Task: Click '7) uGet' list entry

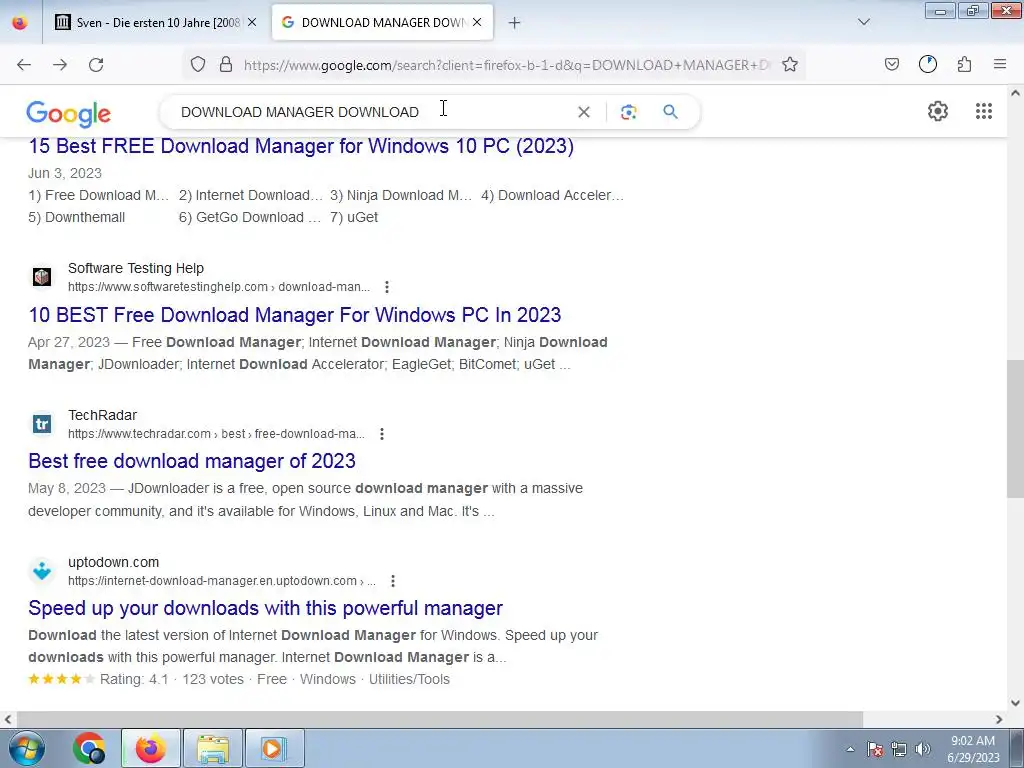Action: [x=354, y=217]
